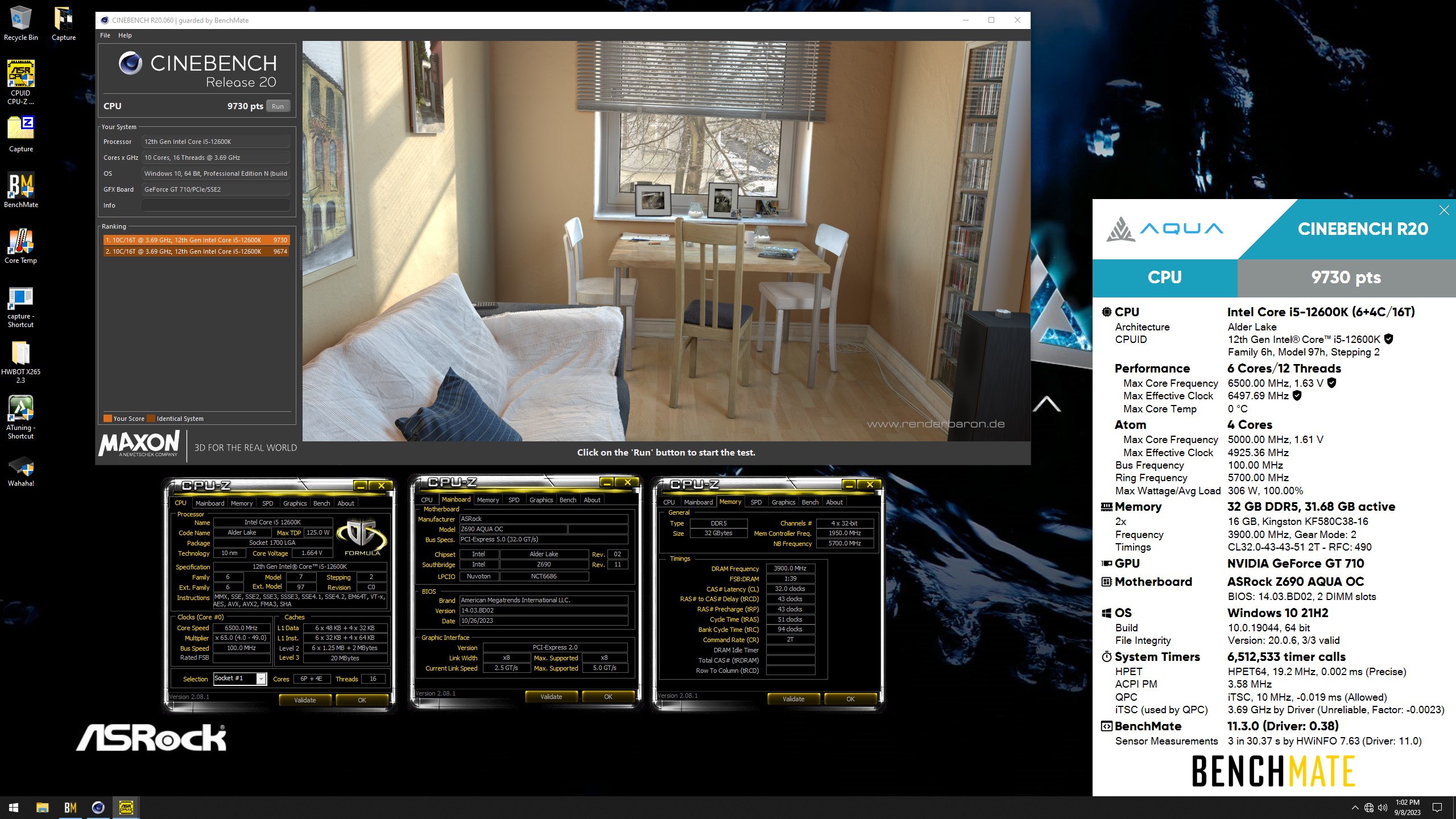Switch to CPU-Z in the taskbar

(x=126, y=807)
